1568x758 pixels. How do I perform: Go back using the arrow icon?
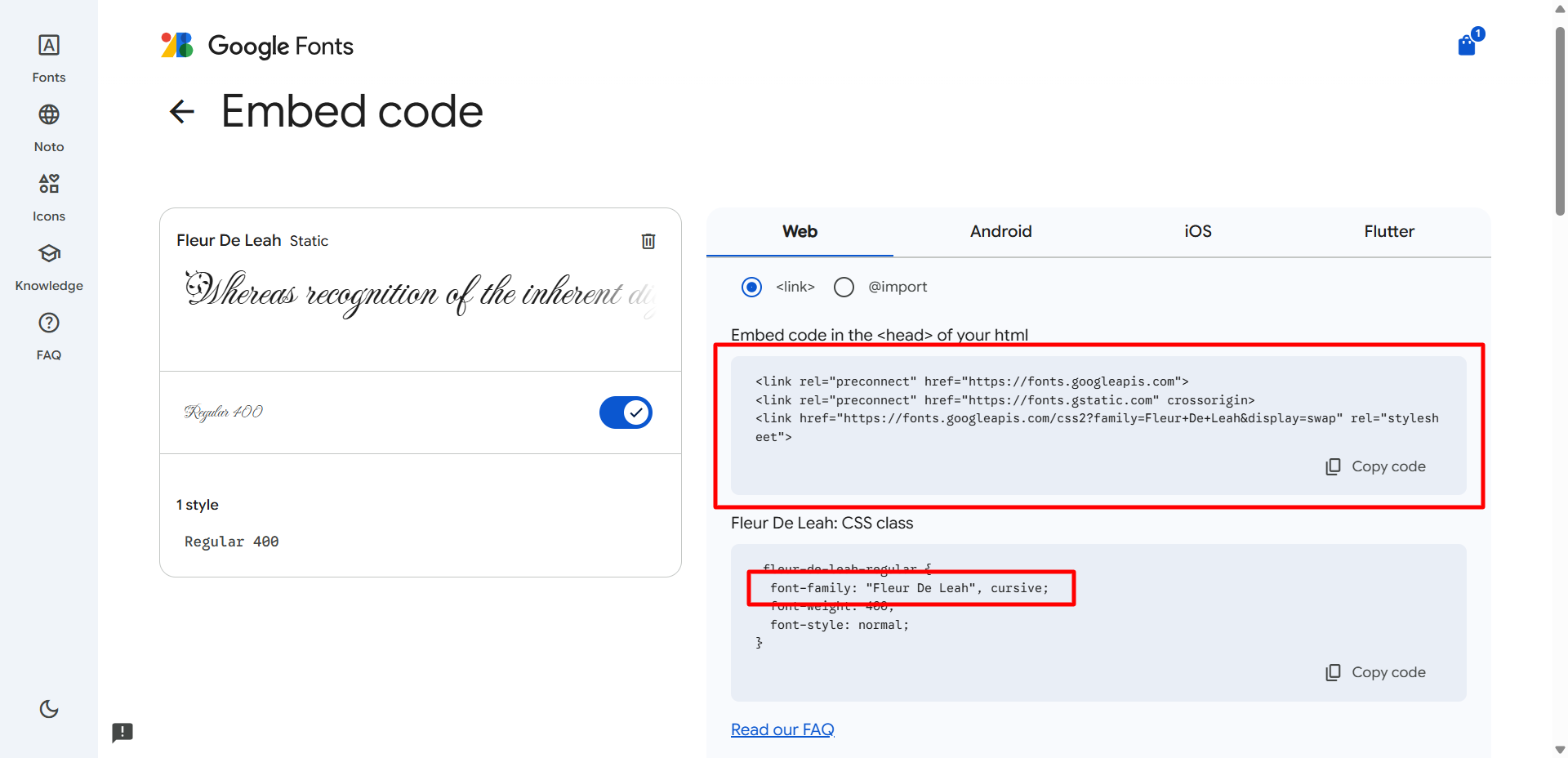coord(181,112)
